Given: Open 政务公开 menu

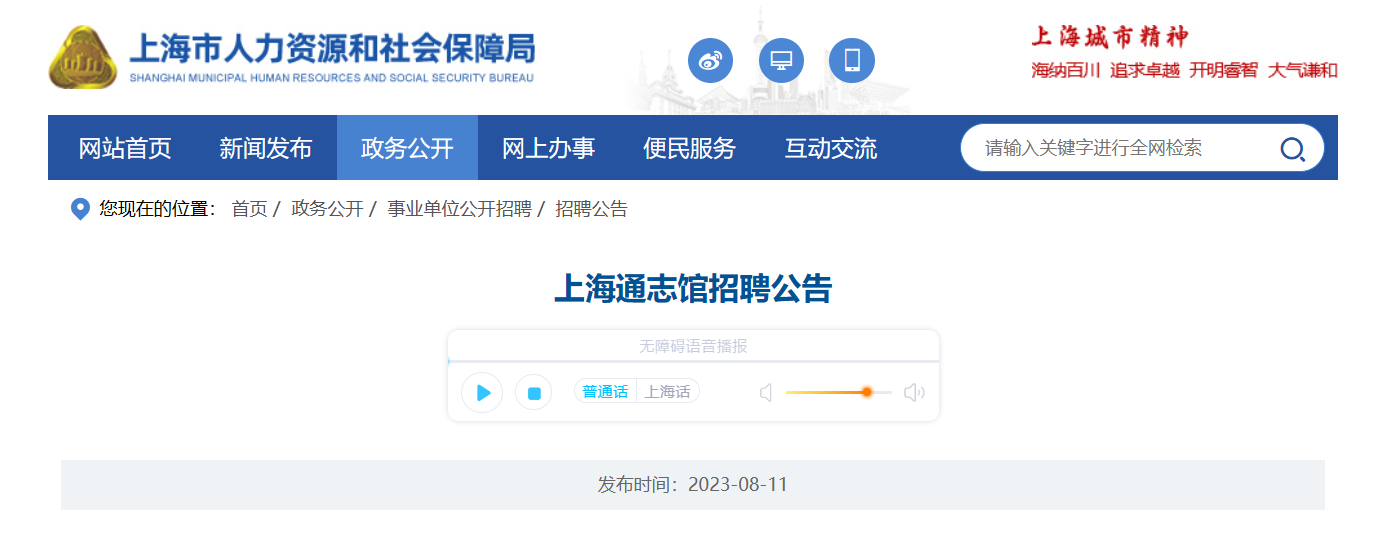Looking at the screenshot, I should [407, 148].
